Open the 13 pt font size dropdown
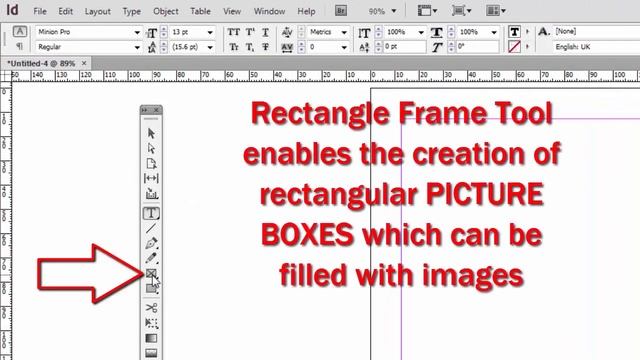 [210, 32]
